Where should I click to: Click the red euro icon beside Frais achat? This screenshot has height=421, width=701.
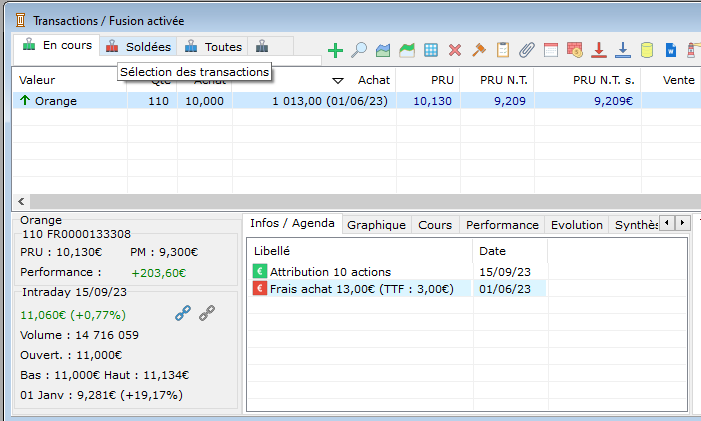[x=259, y=288]
